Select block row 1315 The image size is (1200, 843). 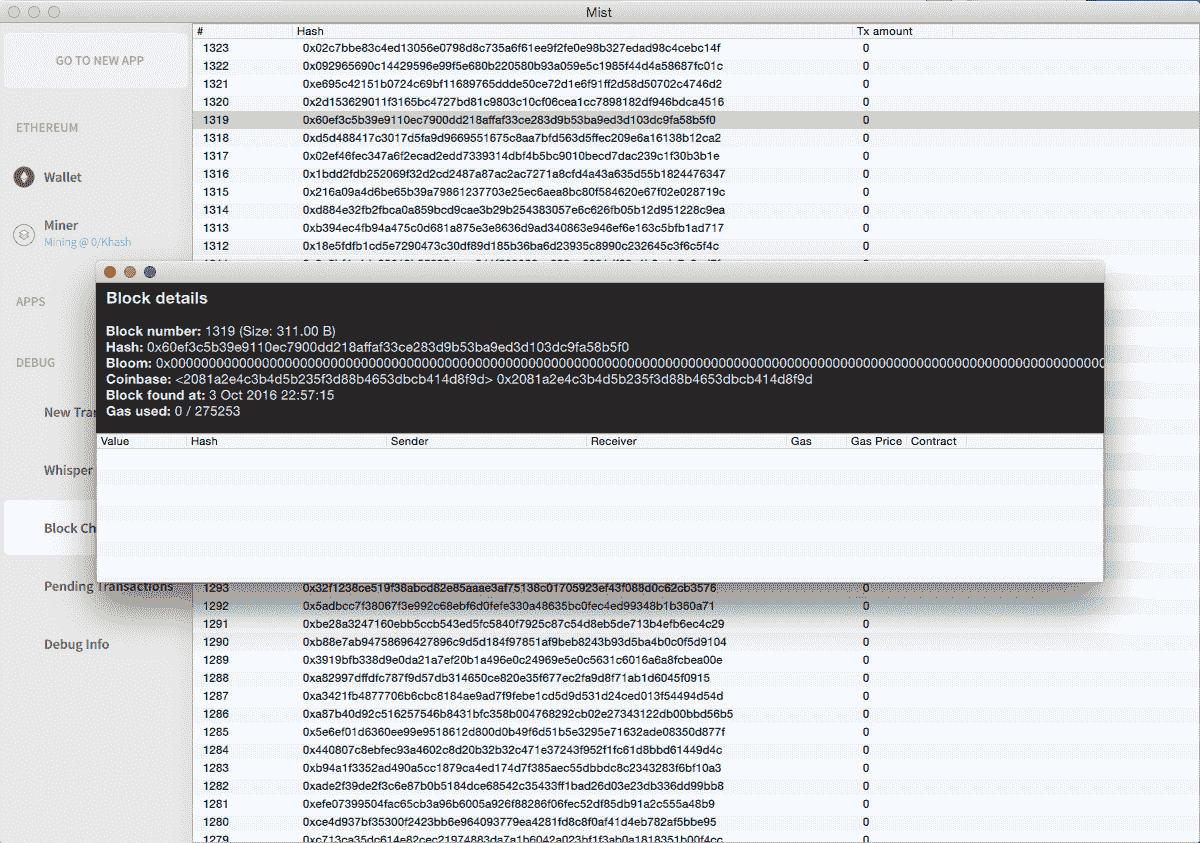[x=696, y=192]
